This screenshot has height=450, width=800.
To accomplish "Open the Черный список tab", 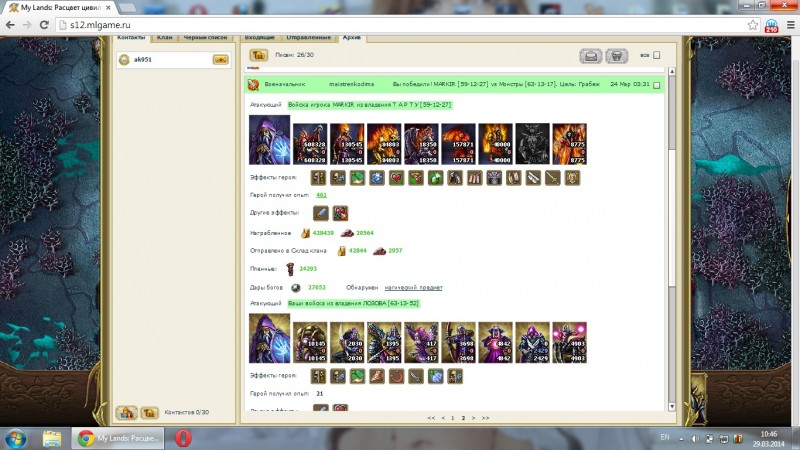I will point(205,38).
